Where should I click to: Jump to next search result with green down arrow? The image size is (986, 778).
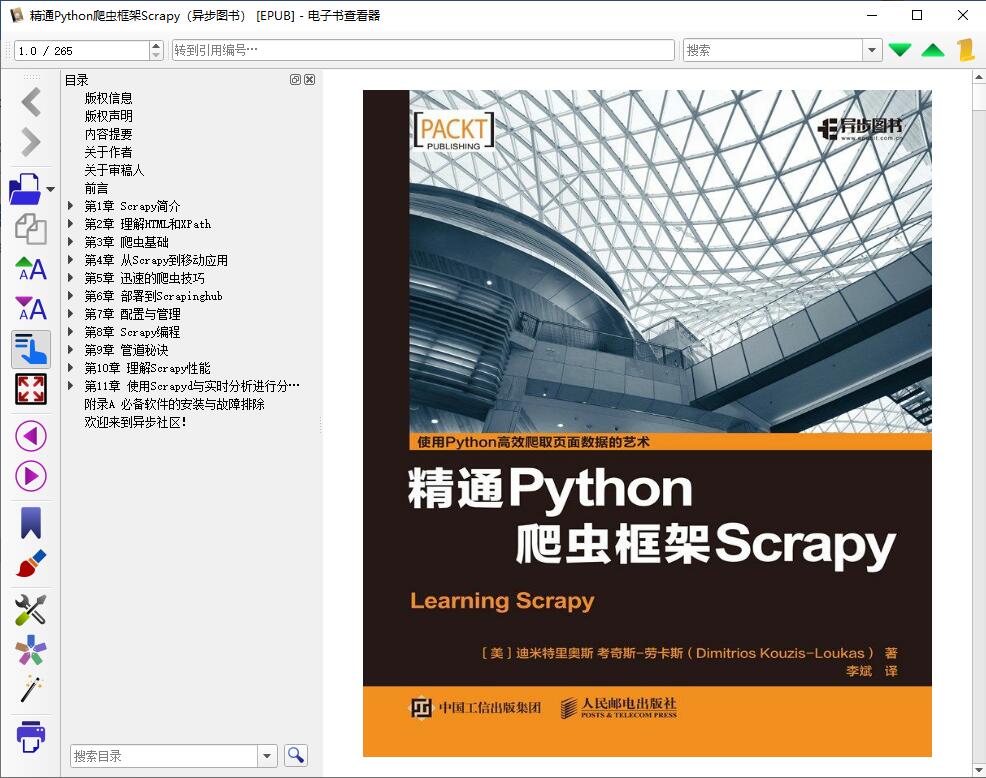coord(899,48)
